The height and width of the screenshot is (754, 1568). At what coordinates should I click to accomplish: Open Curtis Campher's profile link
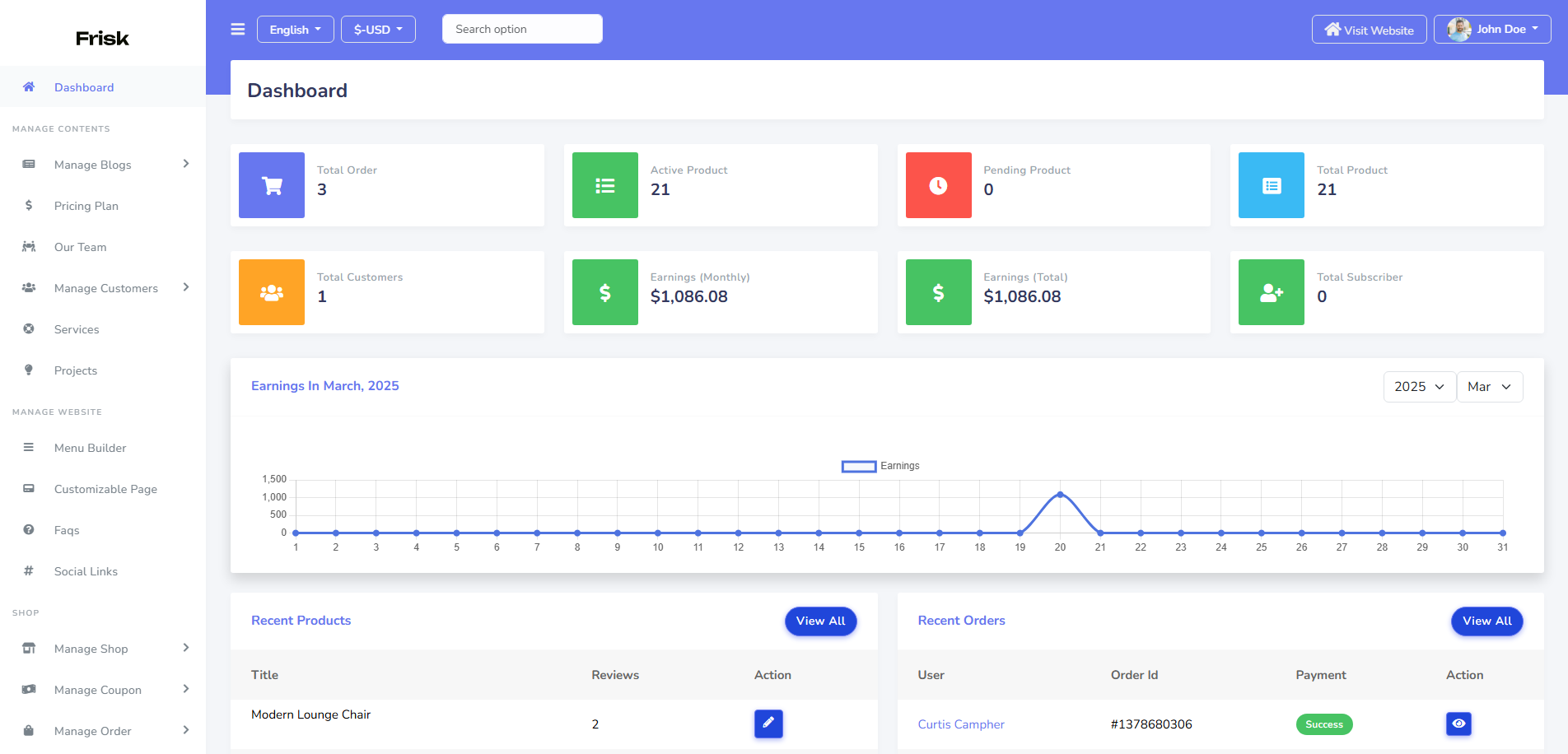click(x=961, y=724)
